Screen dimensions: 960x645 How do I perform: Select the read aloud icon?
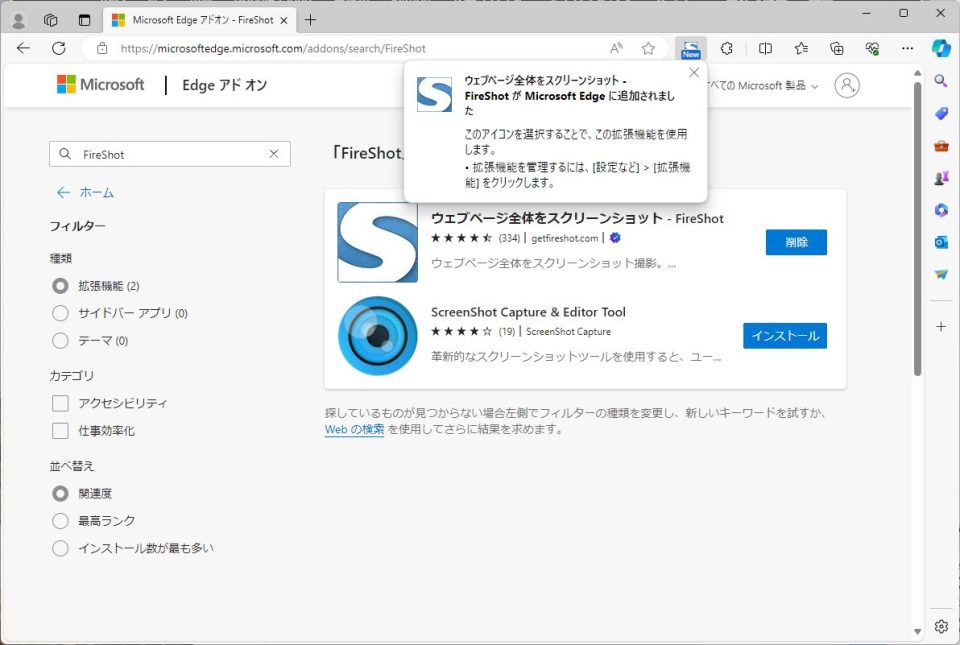(x=614, y=47)
